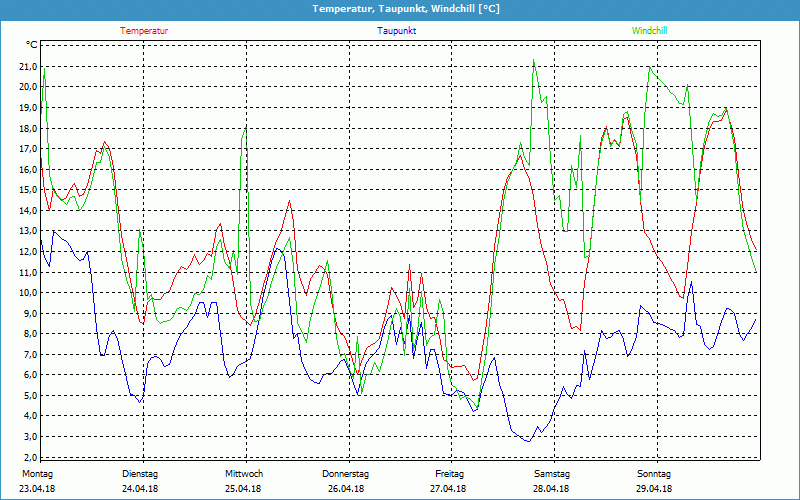Click the 3,0 y-axis value

[x=31, y=437]
